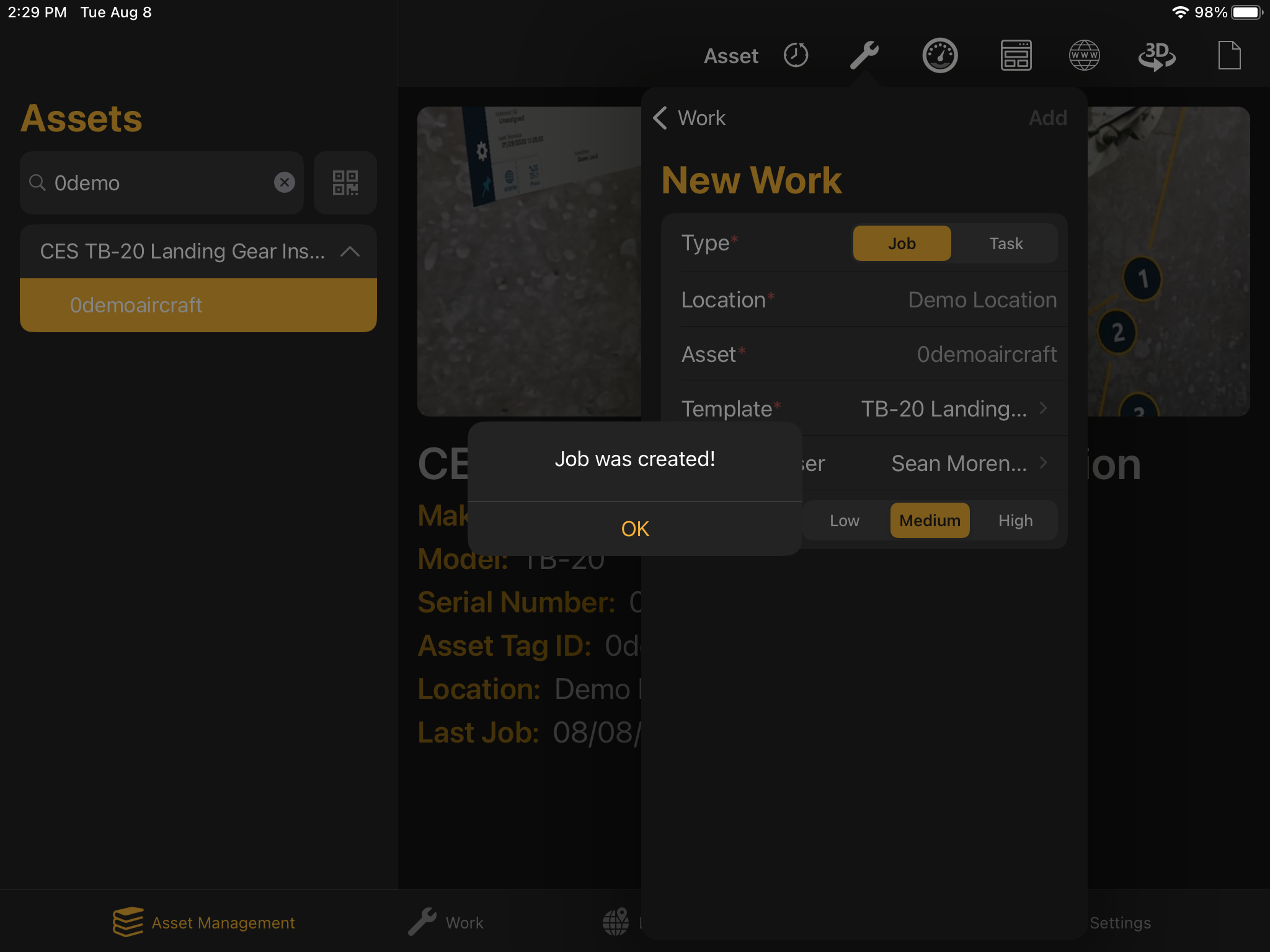This screenshot has height=952, width=1270.
Task: Open the document icon at top right
Action: (1229, 55)
